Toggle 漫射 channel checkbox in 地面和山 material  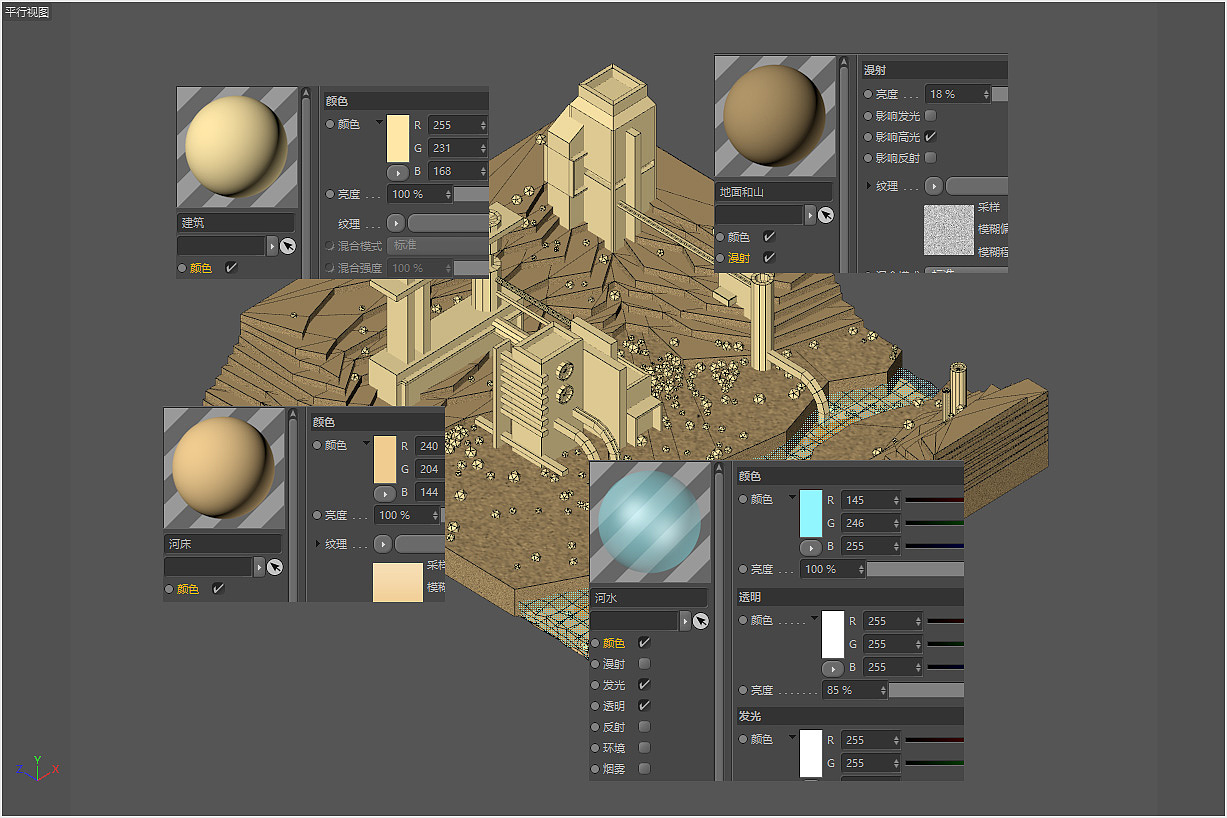point(769,258)
